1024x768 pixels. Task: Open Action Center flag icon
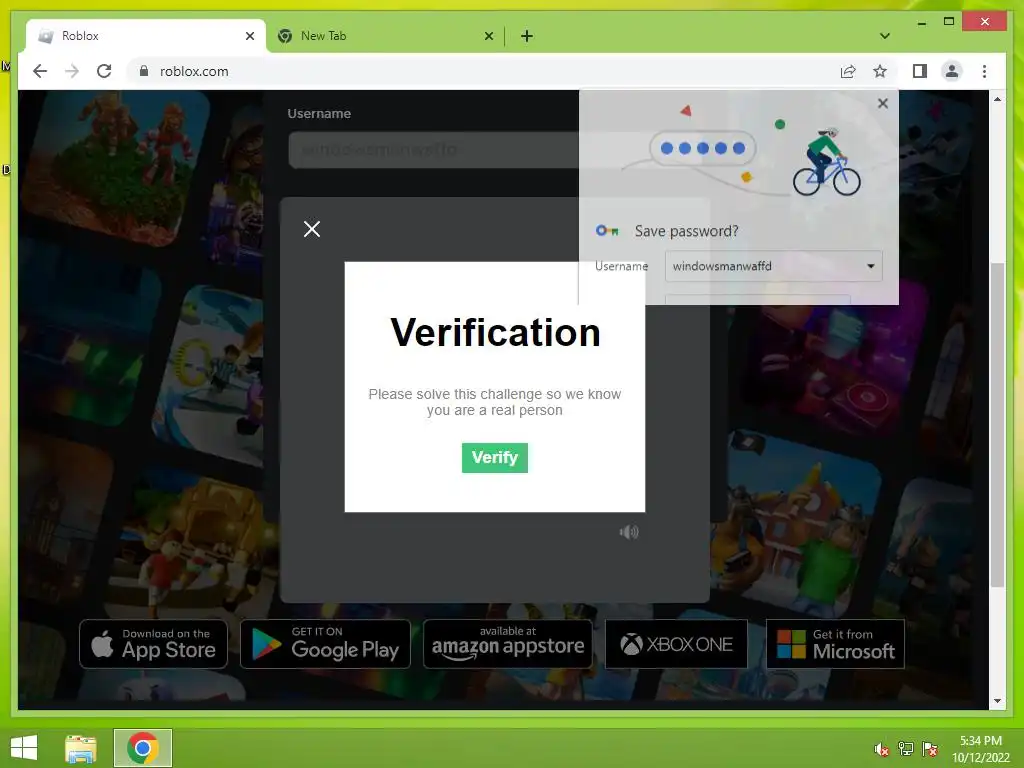coord(929,749)
